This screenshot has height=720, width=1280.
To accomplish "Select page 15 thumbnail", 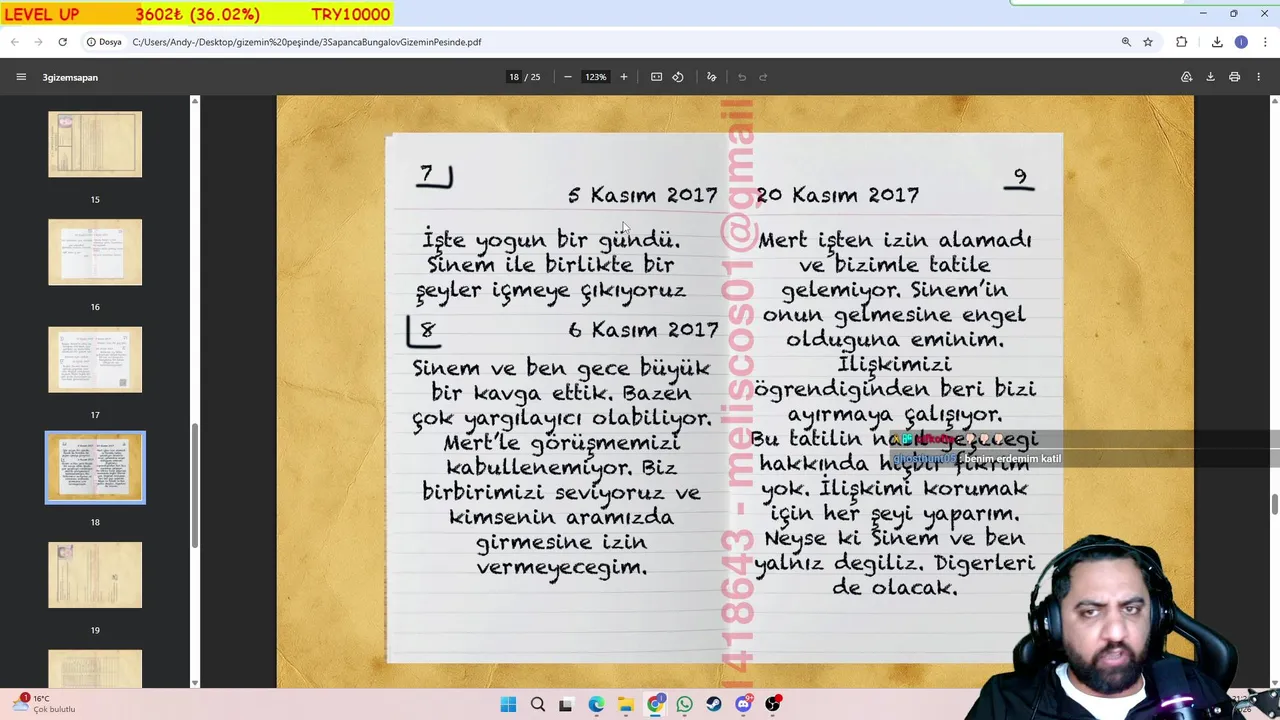I will click(95, 144).
